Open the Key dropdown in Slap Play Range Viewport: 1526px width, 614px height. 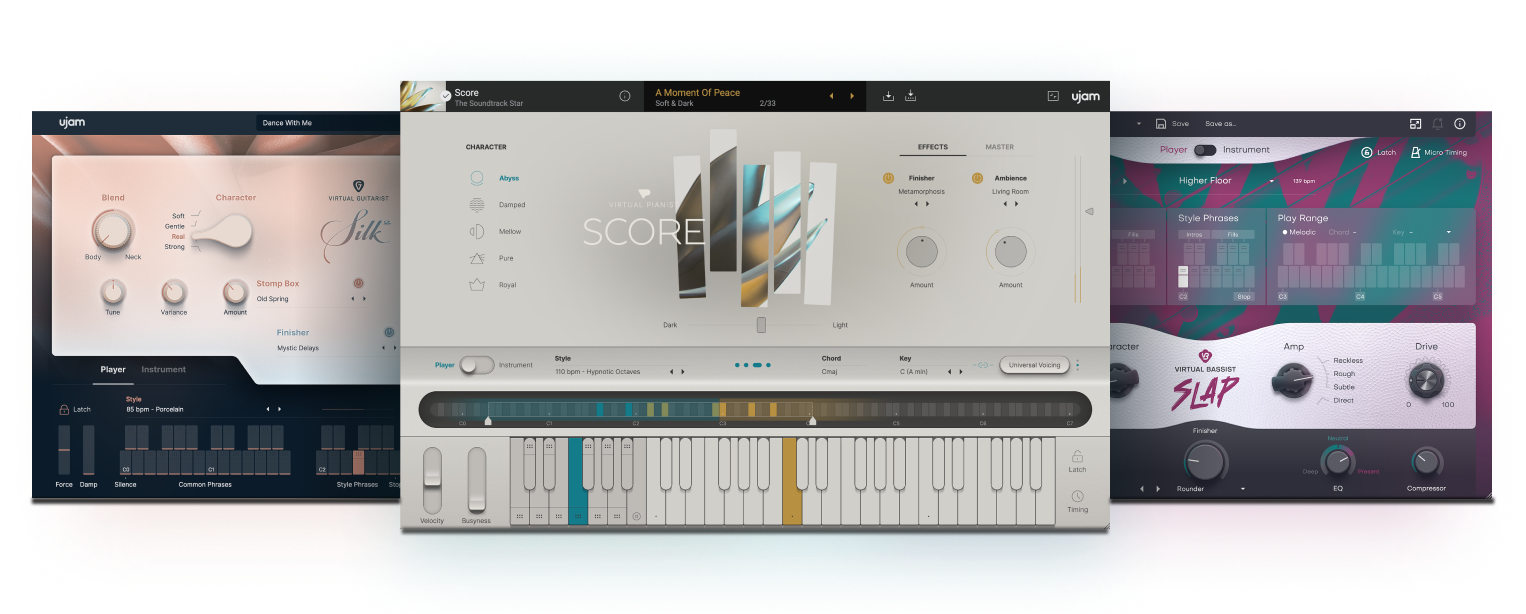(x=1448, y=232)
